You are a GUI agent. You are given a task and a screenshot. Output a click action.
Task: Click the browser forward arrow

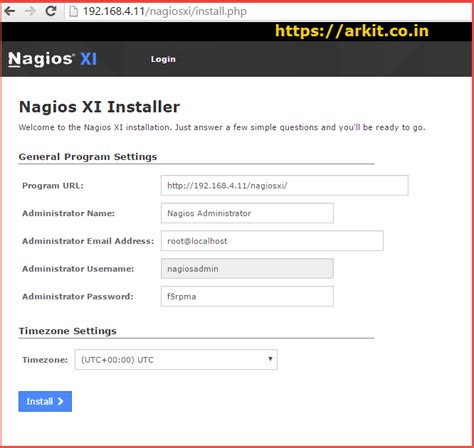(30, 11)
